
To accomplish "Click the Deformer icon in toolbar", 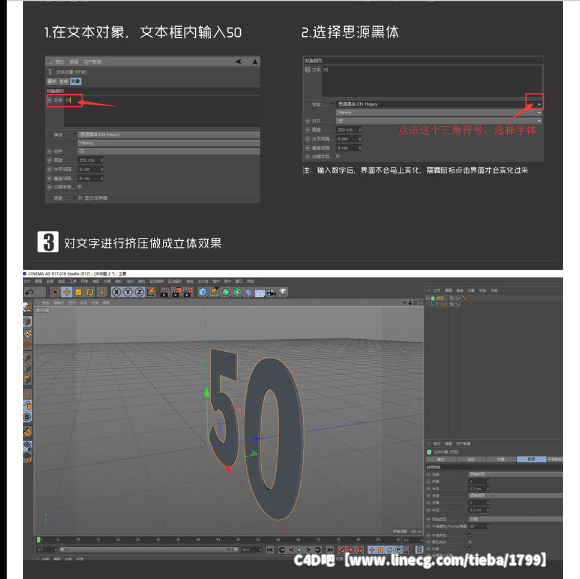I will (249, 293).
